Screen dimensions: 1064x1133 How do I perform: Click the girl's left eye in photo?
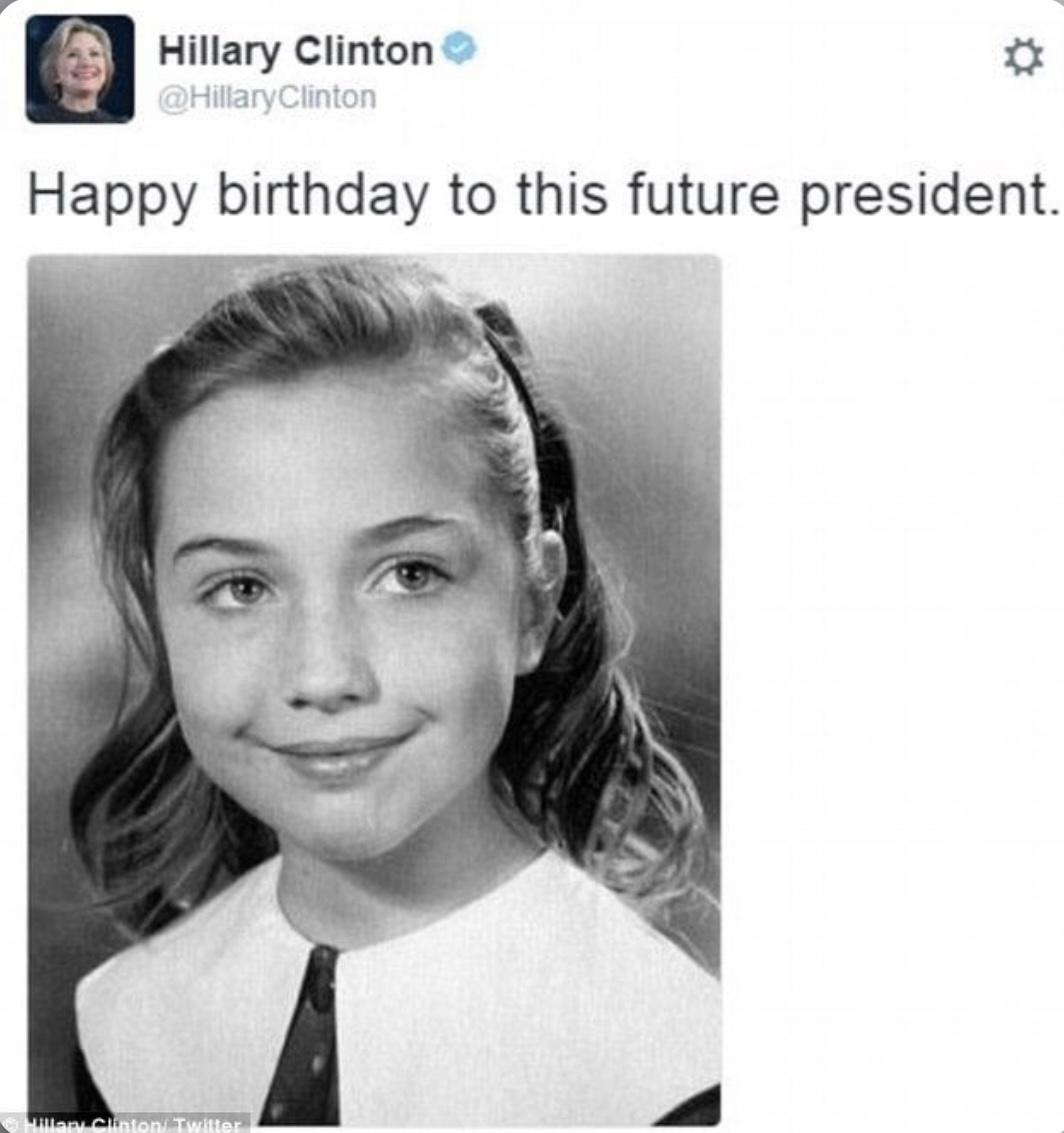(410, 576)
